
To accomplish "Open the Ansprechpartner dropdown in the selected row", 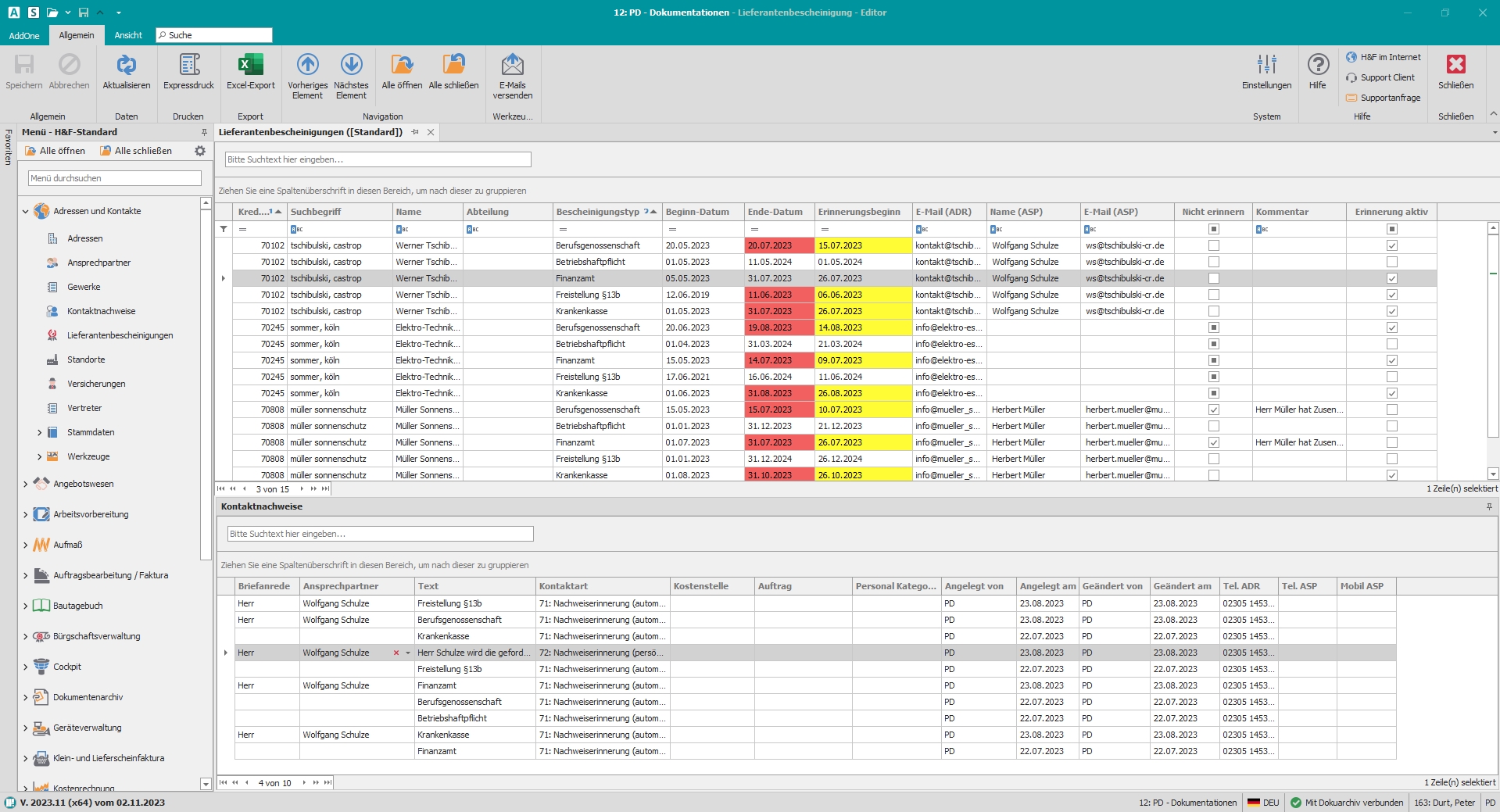I will (x=408, y=653).
